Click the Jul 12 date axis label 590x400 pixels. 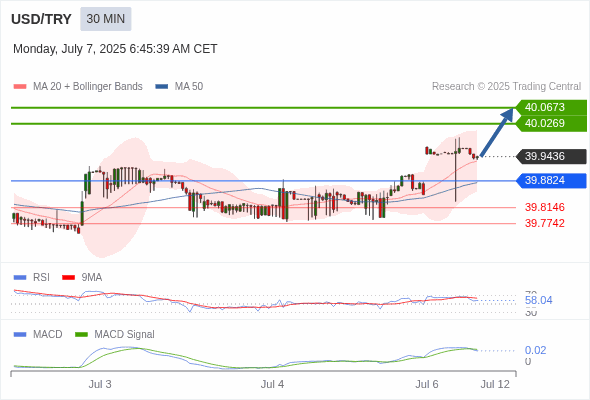click(x=495, y=384)
